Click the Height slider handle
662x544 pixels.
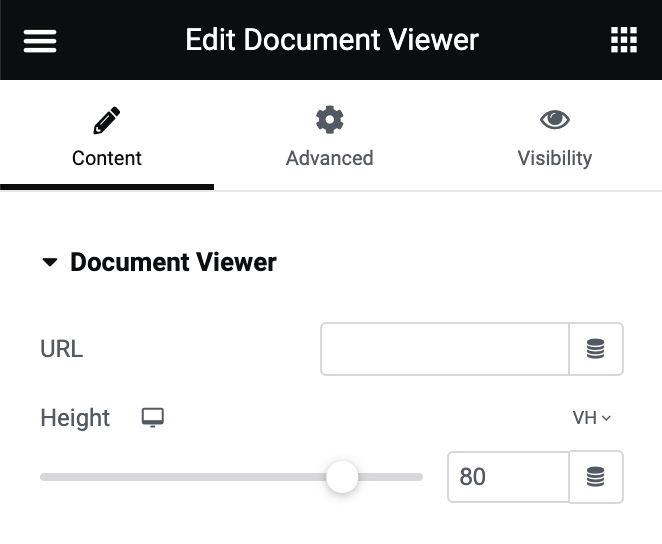coord(342,477)
